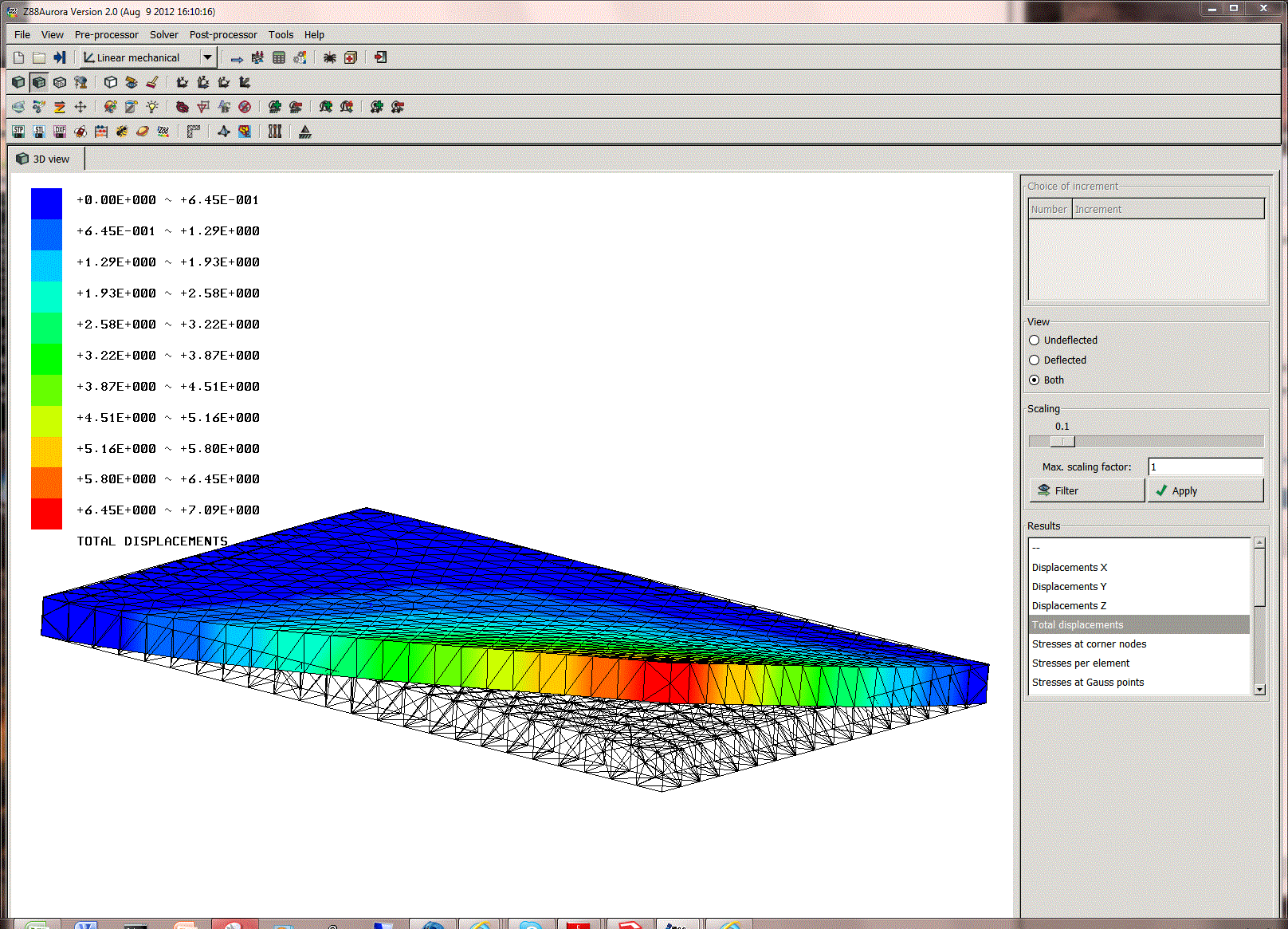1288x929 pixels.
Task: Choose the Both view radio button
Action: (1035, 380)
